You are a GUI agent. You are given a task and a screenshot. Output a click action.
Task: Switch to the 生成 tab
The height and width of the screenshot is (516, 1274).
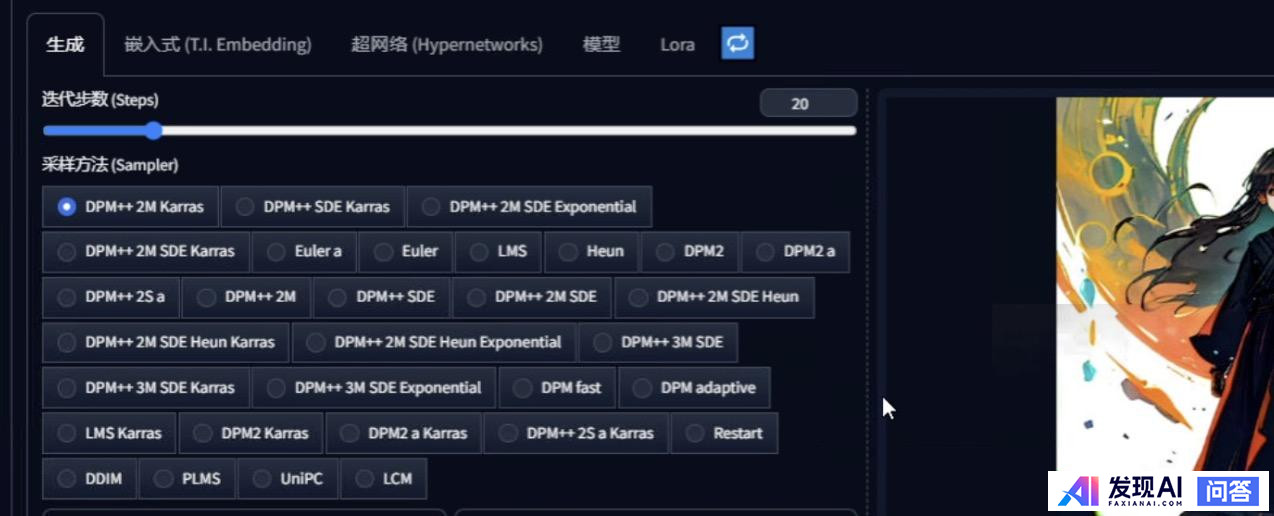point(65,45)
